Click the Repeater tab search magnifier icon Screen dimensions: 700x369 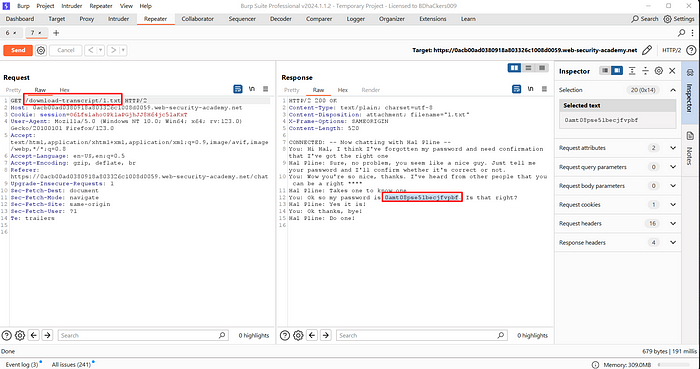coord(681,33)
